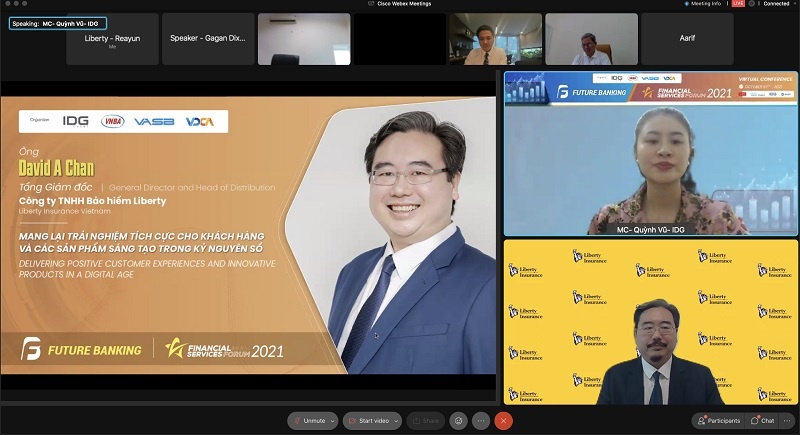Start video from the control bar
This screenshot has width=800, height=435.
pyautogui.click(x=368, y=421)
